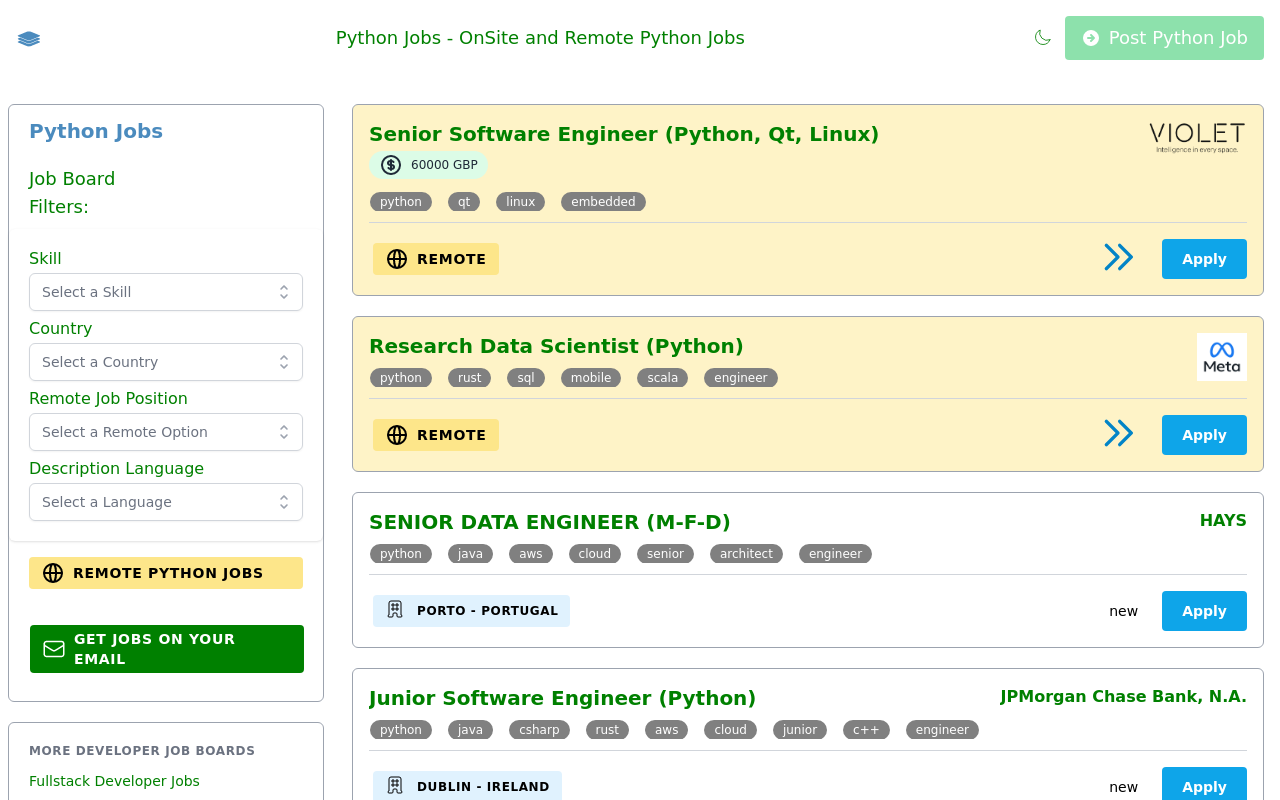Open the Select a Country dropdown
This screenshot has width=1280, height=800.
tap(166, 362)
